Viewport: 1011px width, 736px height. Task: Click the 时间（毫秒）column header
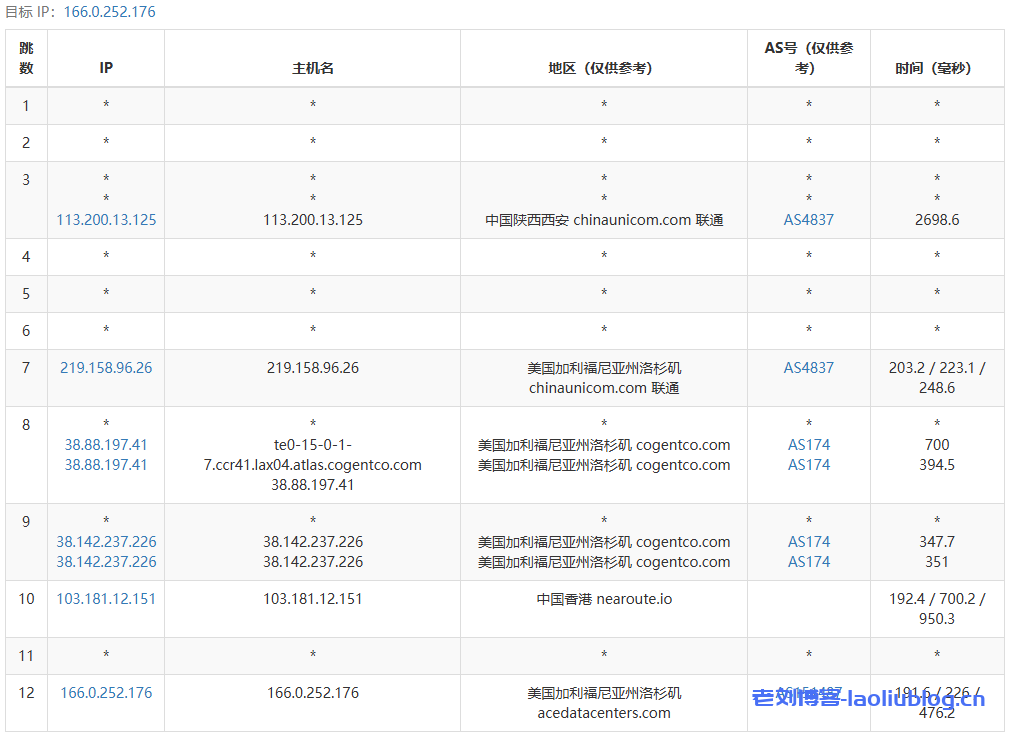pyautogui.click(x=936, y=68)
